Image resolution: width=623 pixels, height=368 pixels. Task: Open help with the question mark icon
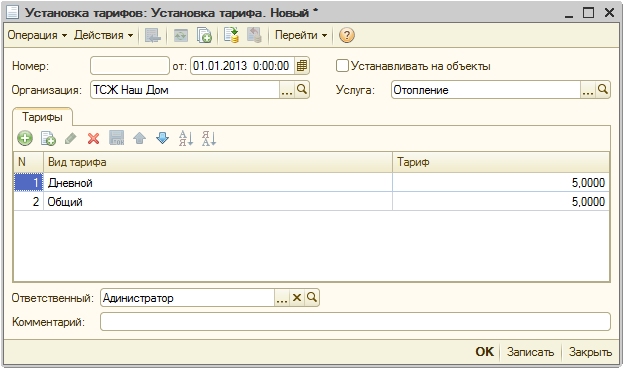pyautogui.click(x=346, y=35)
